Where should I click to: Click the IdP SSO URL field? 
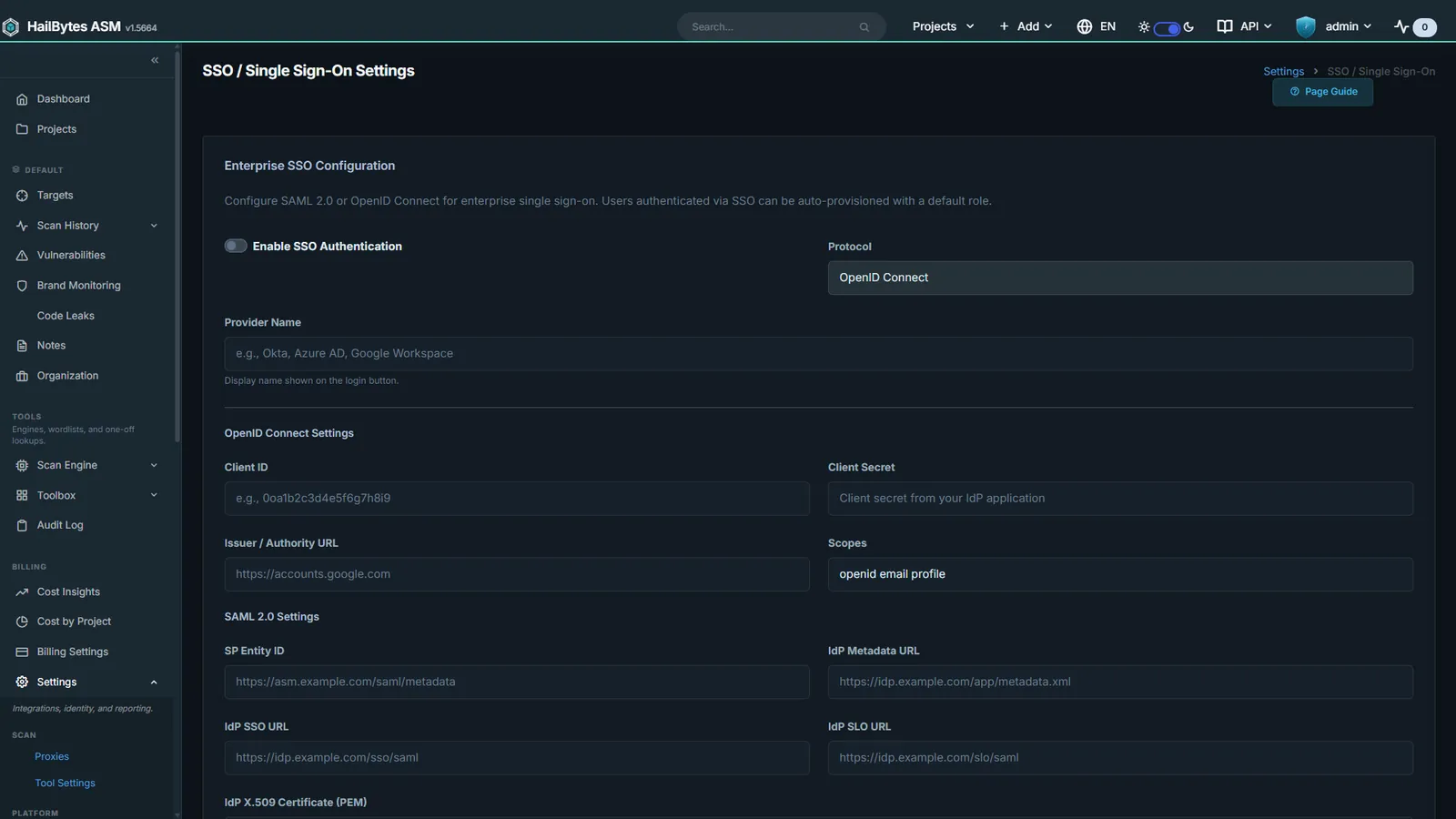(517, 758)
